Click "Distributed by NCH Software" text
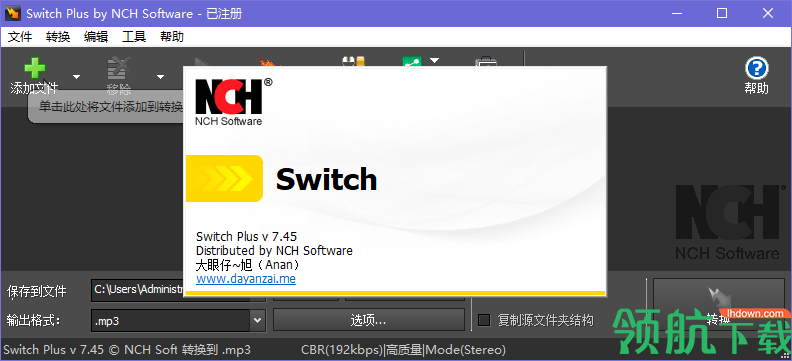The image size is (792, 361). point(274,250)
